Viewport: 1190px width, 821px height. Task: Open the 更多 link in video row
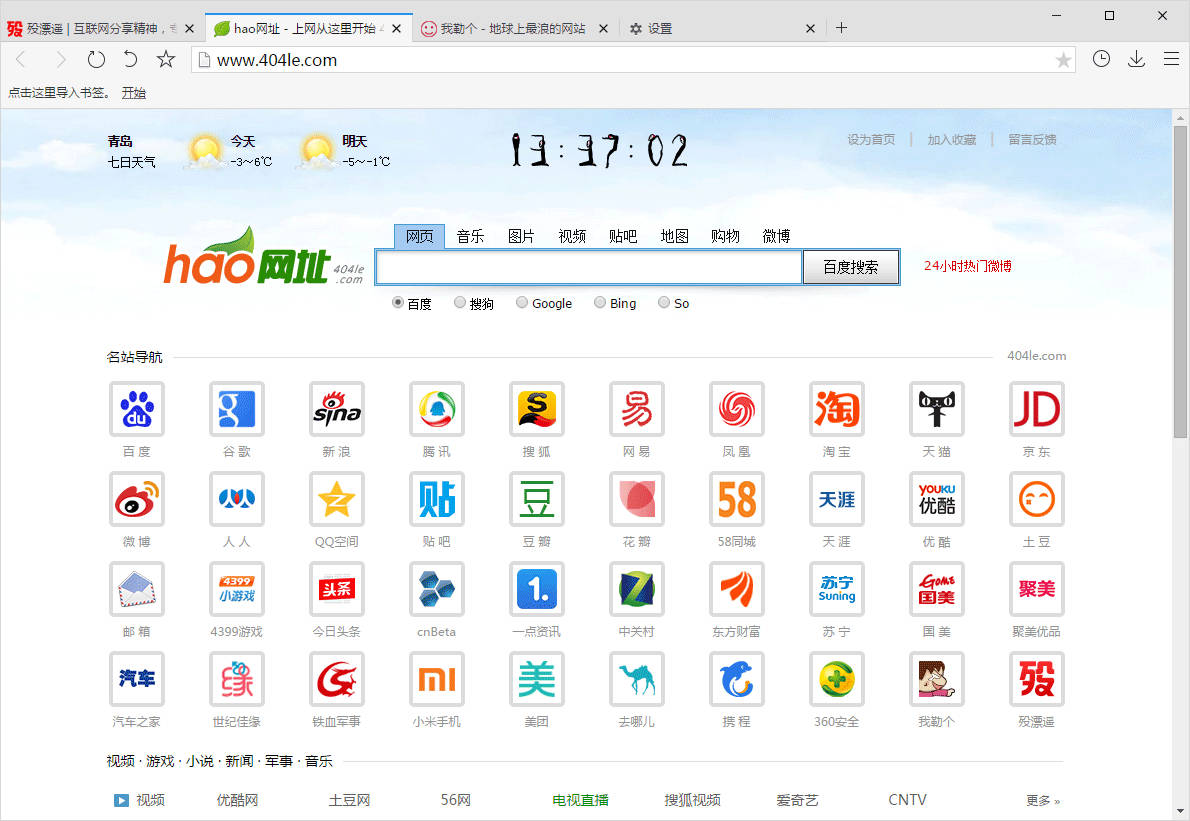click(x=1043, y=801)
